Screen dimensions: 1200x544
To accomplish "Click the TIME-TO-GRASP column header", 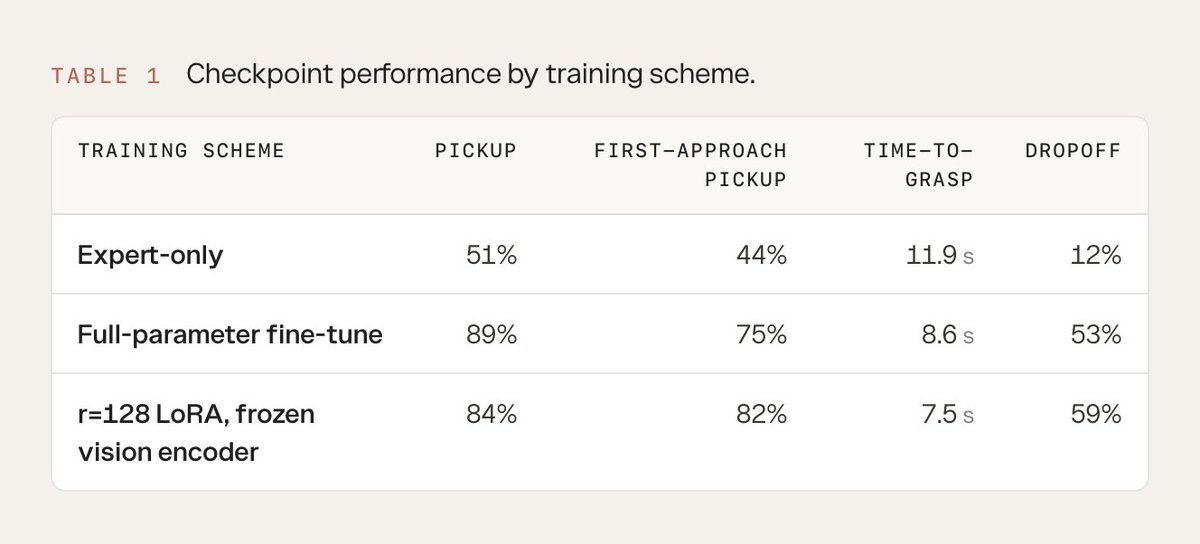I will [x=918, y=165].
